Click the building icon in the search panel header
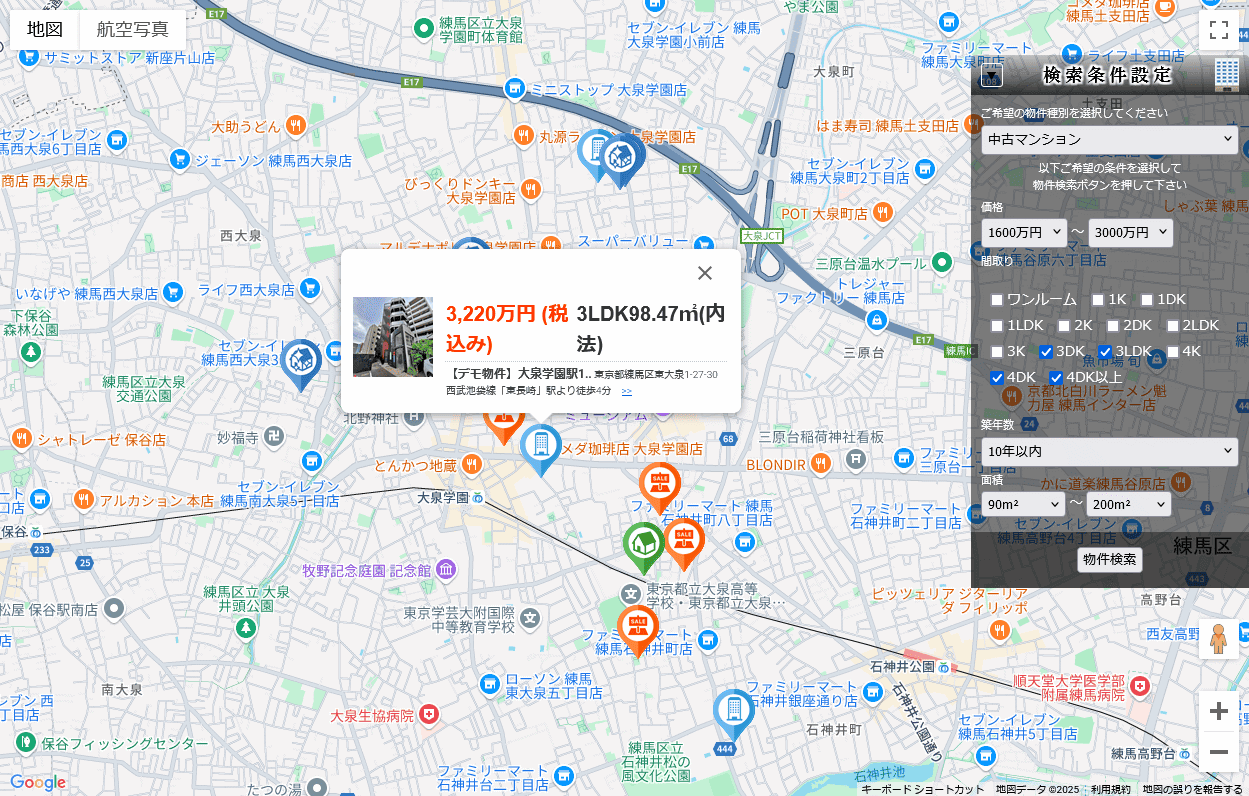 tap(1226, 75)
